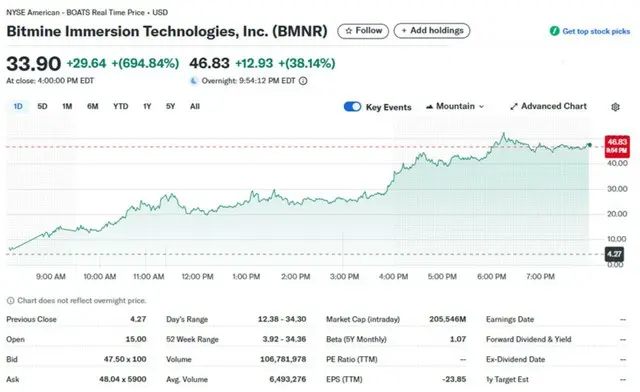The image size is (640, 392).
Task: Select the 6M range tab
Action: (x=93, y=107)
